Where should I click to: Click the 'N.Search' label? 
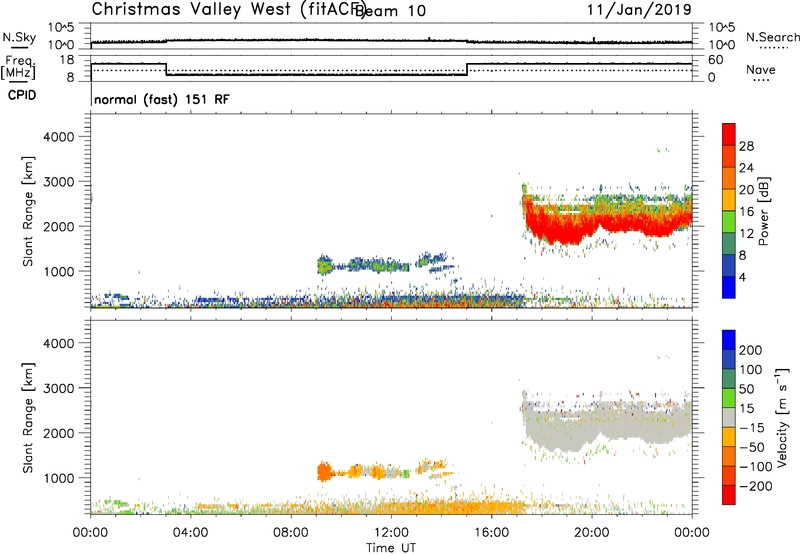pyautogui.click(x=773, y=37)
